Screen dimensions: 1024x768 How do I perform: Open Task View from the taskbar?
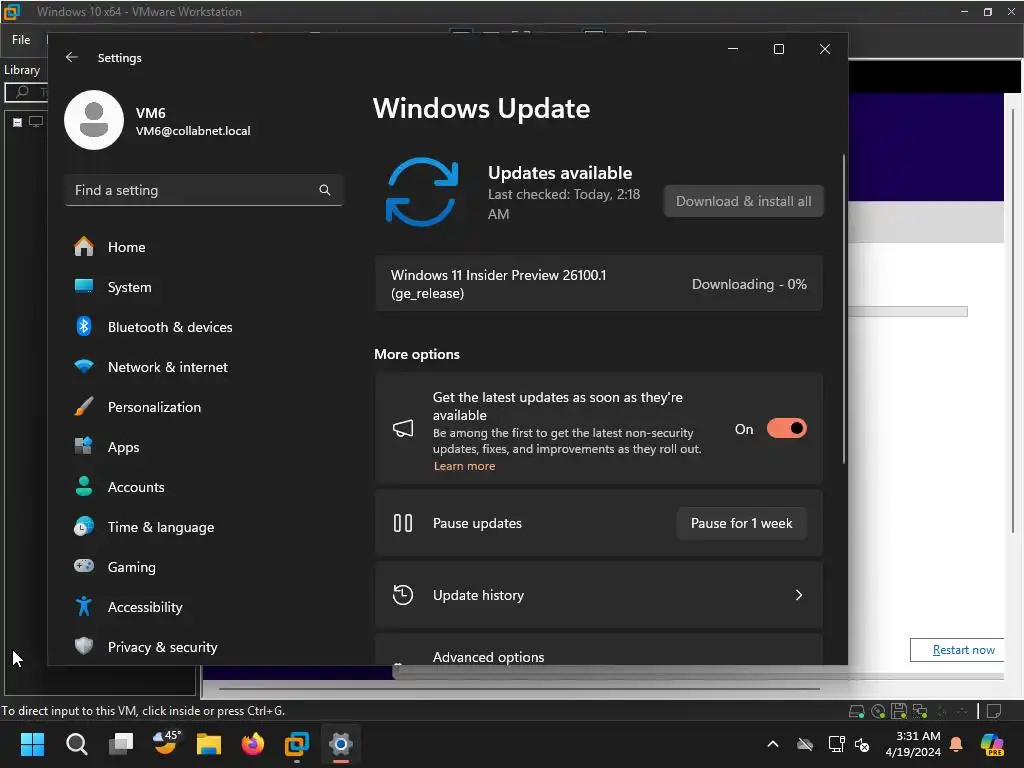coord(121,744)
